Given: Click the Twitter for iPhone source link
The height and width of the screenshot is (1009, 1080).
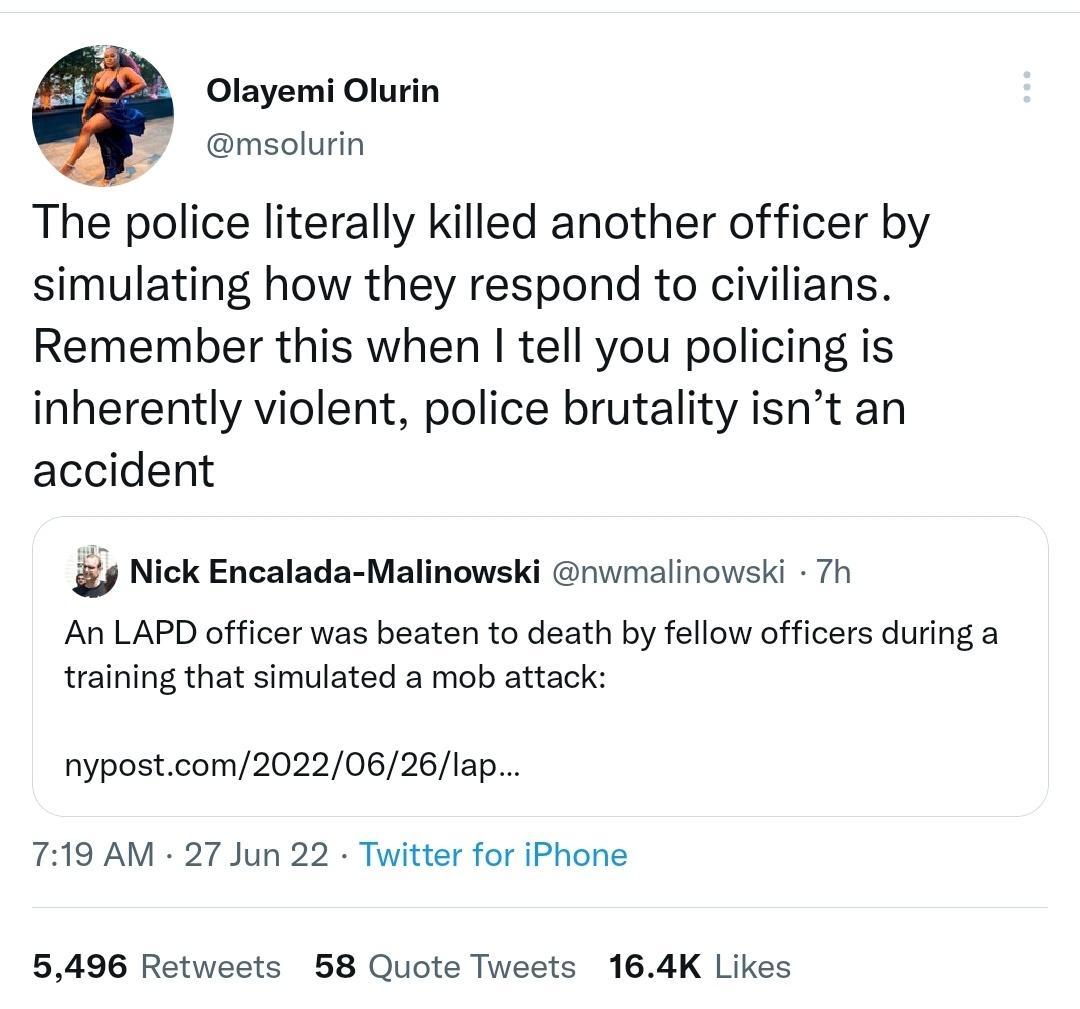Looking at the screenshot, I should [x=494, y=855].
